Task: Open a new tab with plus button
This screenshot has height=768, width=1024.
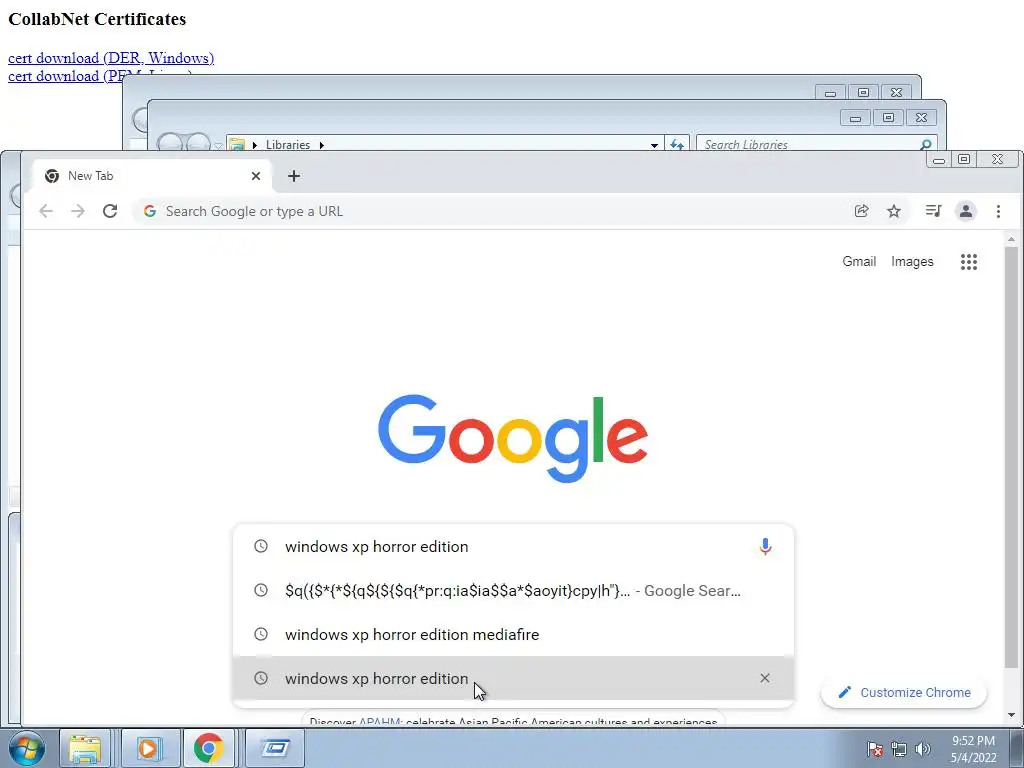Action: (x=294, y=176)
